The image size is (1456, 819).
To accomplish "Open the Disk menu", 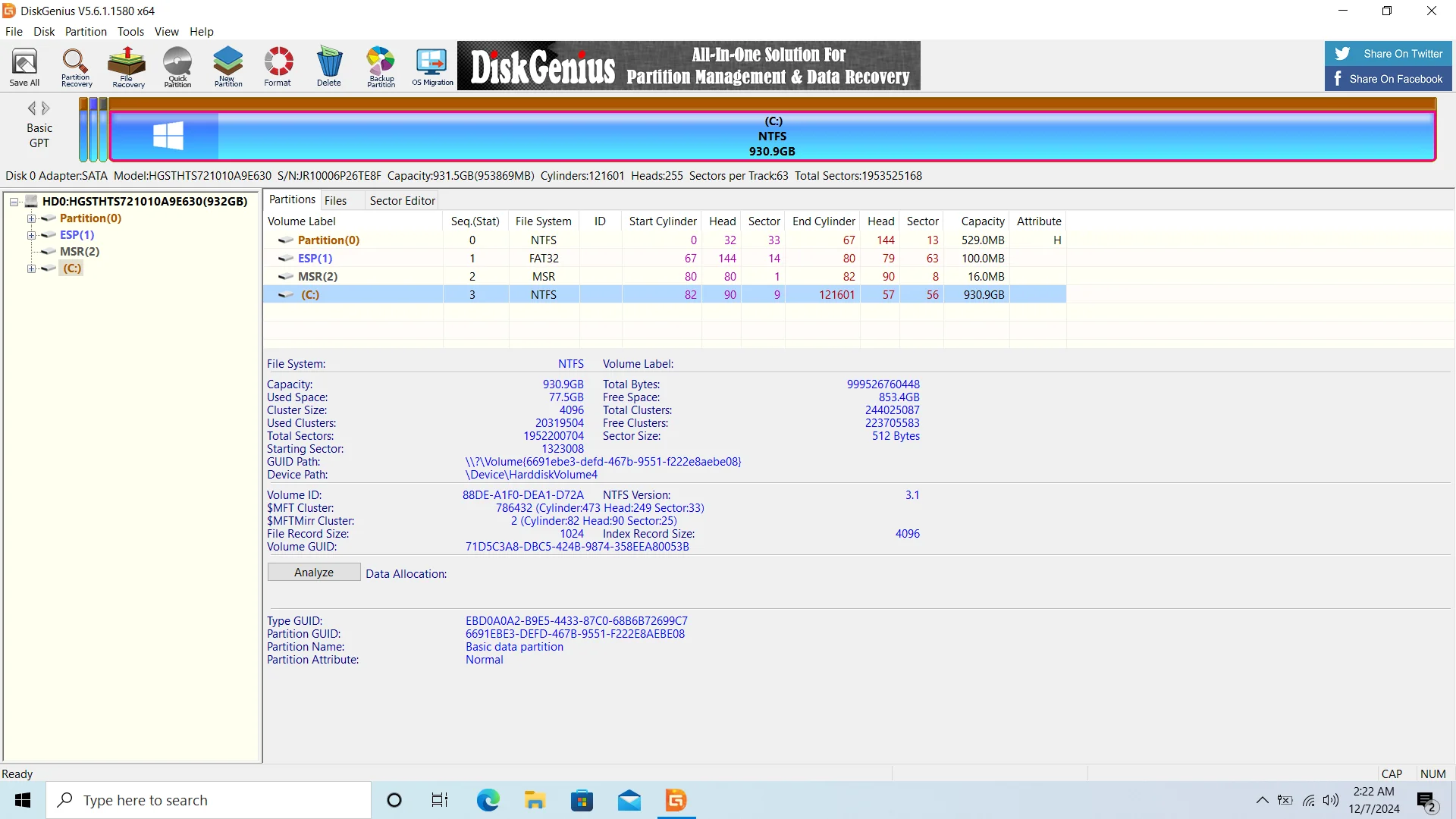I will pos(44,32).
